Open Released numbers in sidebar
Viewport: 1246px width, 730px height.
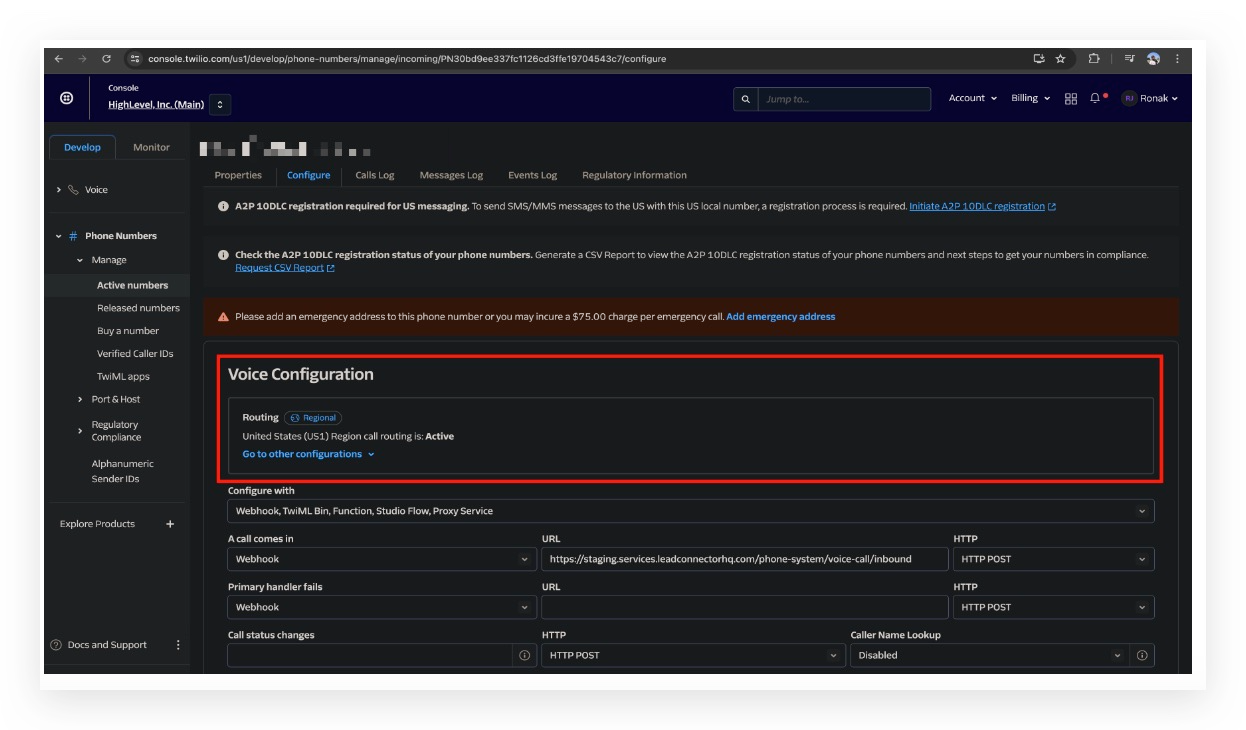(138, 308)
